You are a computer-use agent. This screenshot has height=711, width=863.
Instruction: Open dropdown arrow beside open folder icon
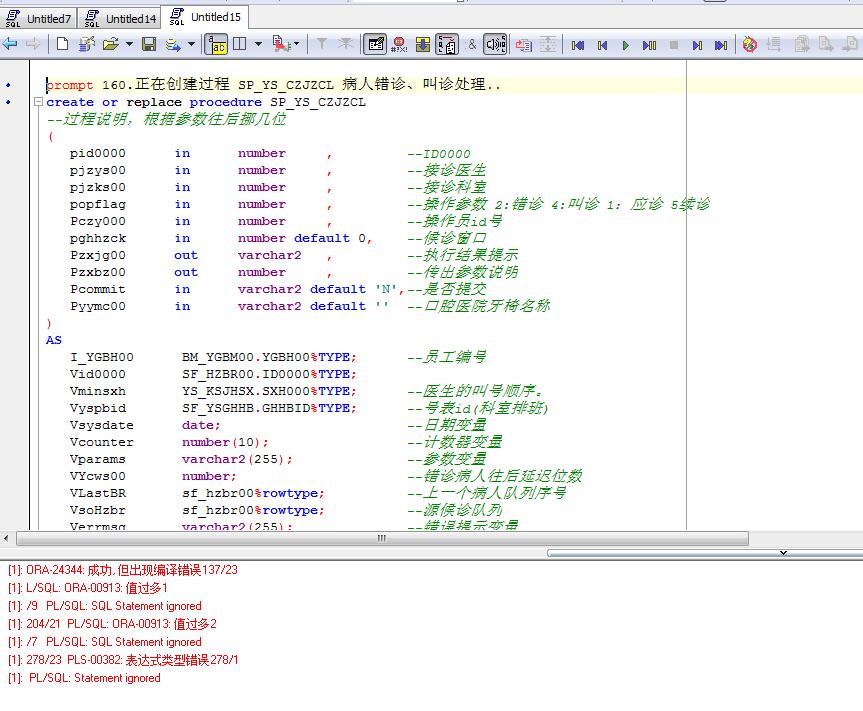tap(128, 44)
